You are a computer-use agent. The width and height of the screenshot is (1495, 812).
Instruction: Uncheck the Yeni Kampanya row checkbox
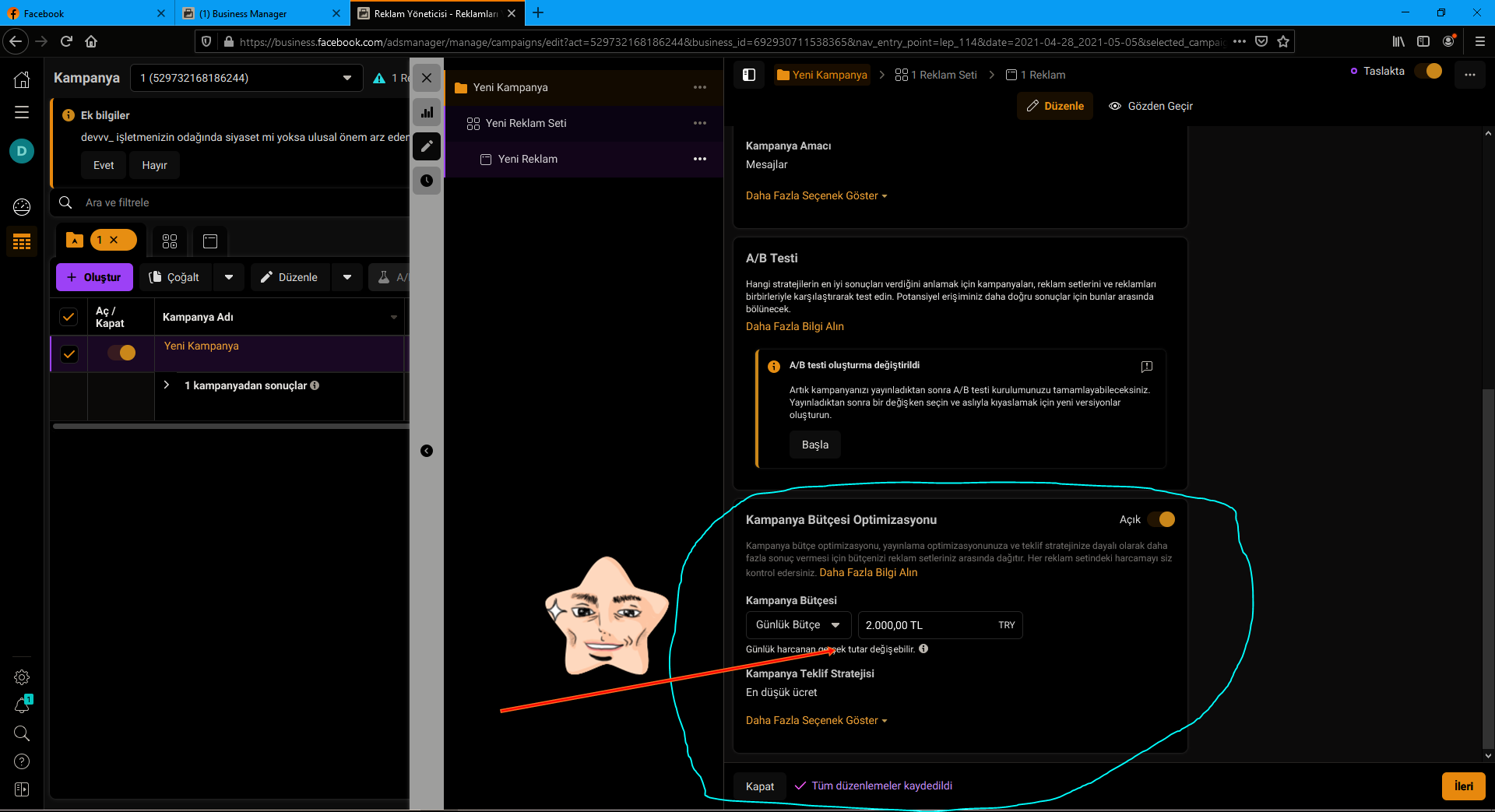coord(69,354)
